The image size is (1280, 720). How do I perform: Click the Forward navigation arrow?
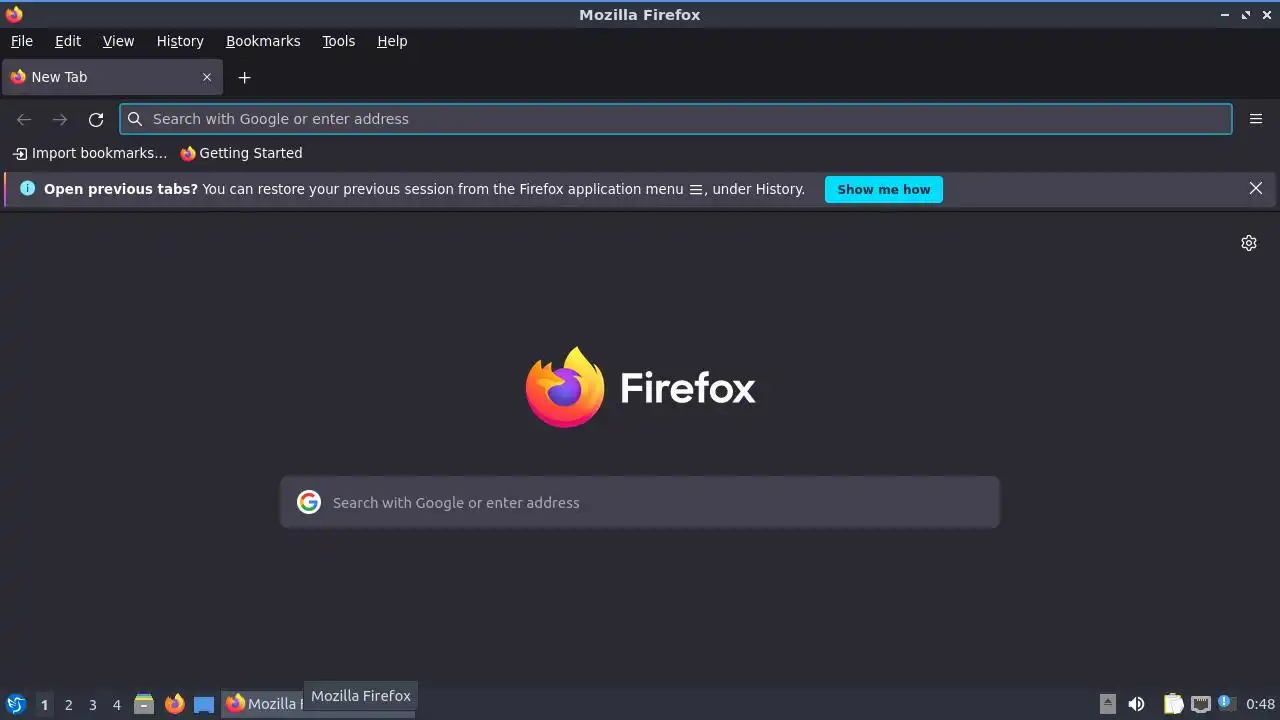[60, 119]
